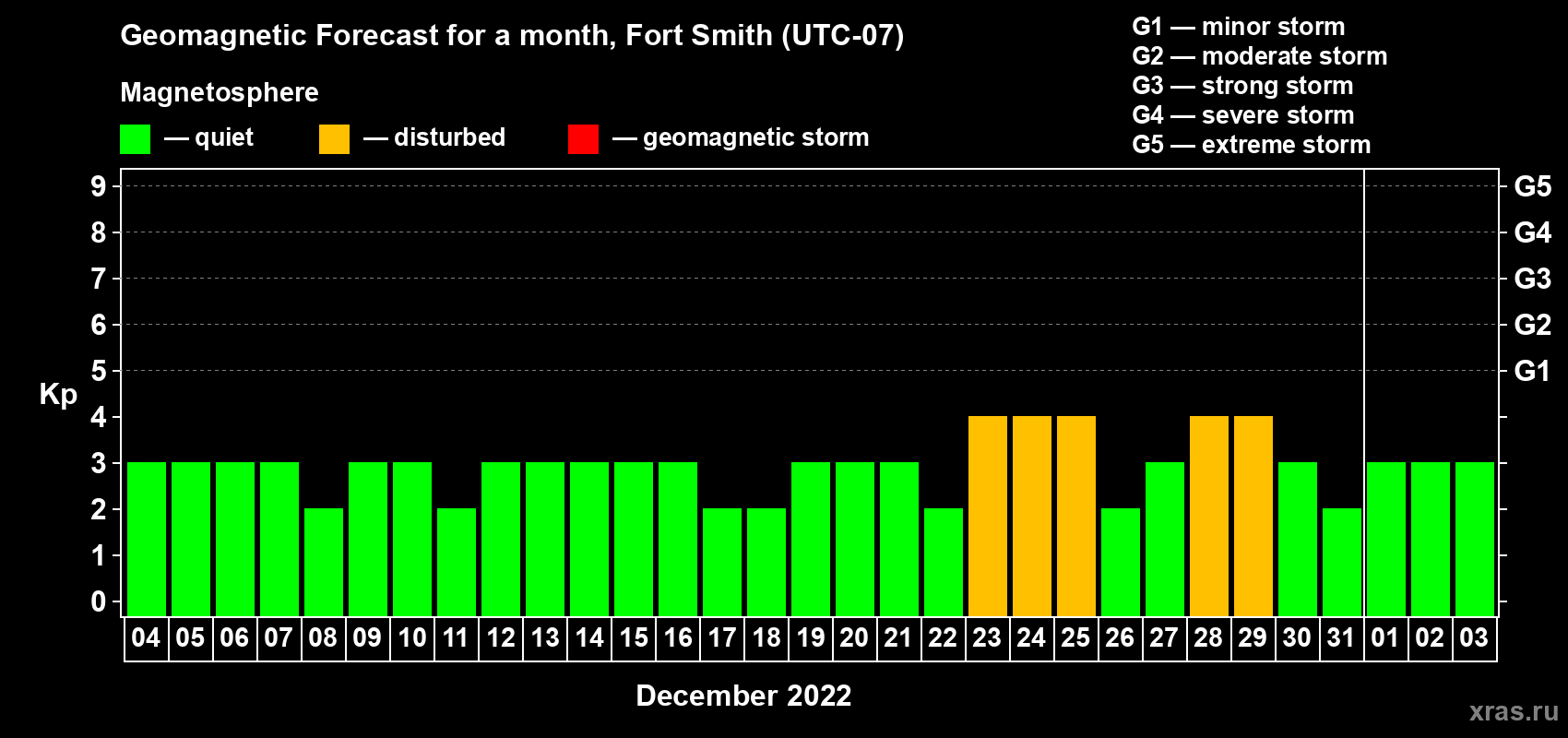Click the Kp axis label
The image size is (1568, 738).
(58, 394)
